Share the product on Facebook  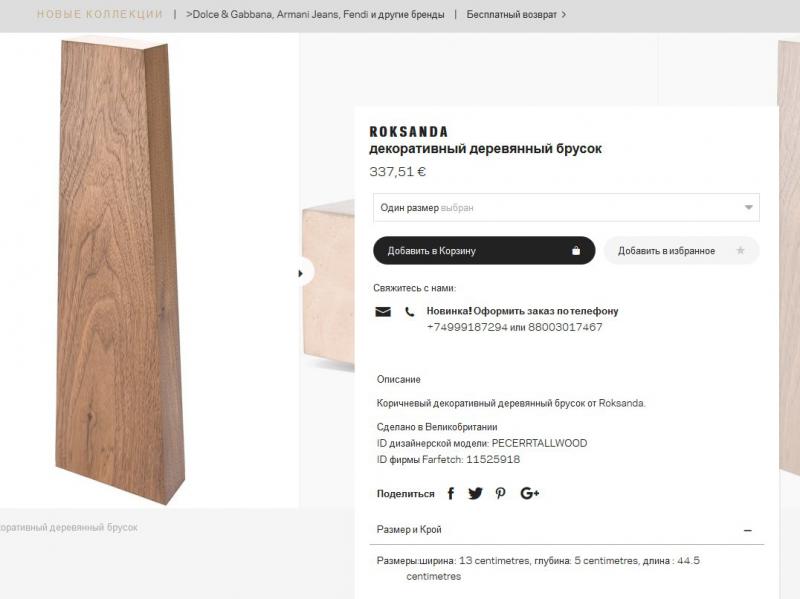(x=451, y=493)
